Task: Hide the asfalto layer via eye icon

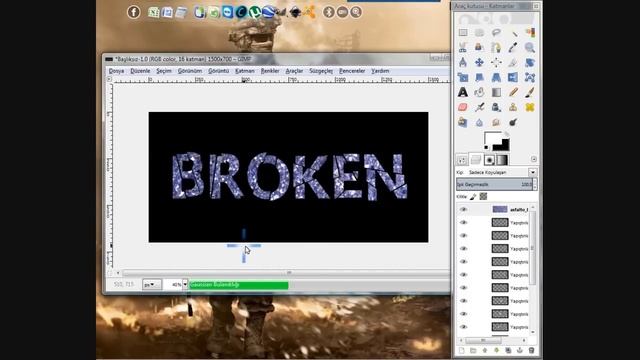Action: tap(463, 209)
